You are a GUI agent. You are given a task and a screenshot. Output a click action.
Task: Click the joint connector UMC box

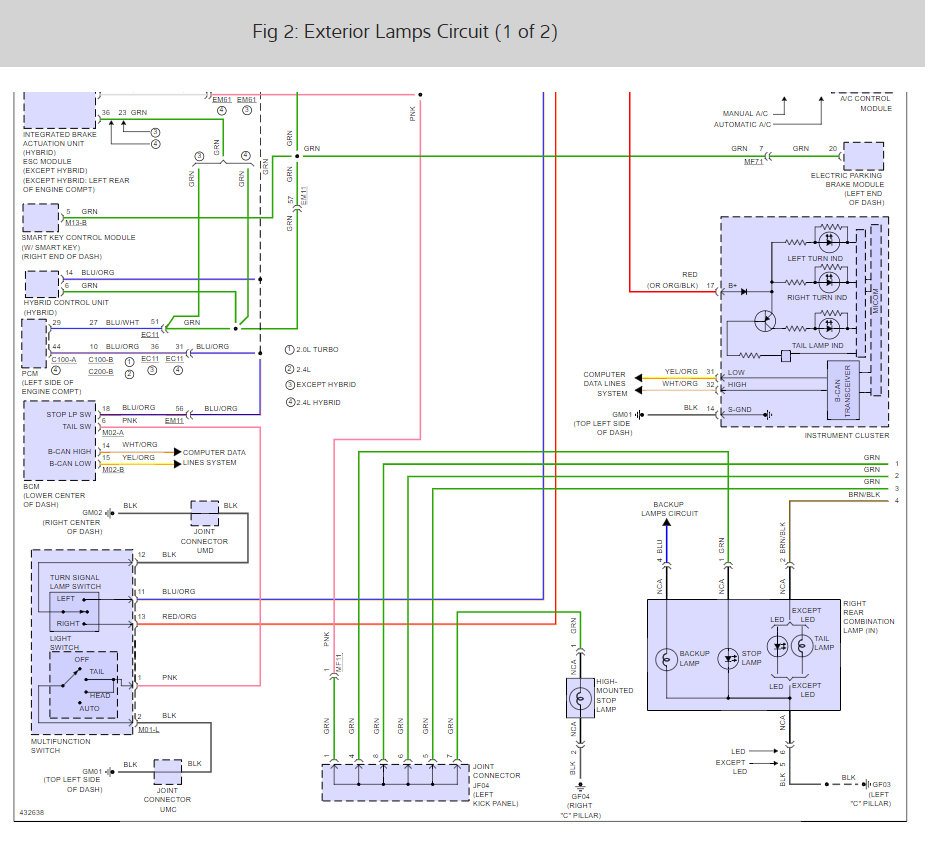coord(168,772)
